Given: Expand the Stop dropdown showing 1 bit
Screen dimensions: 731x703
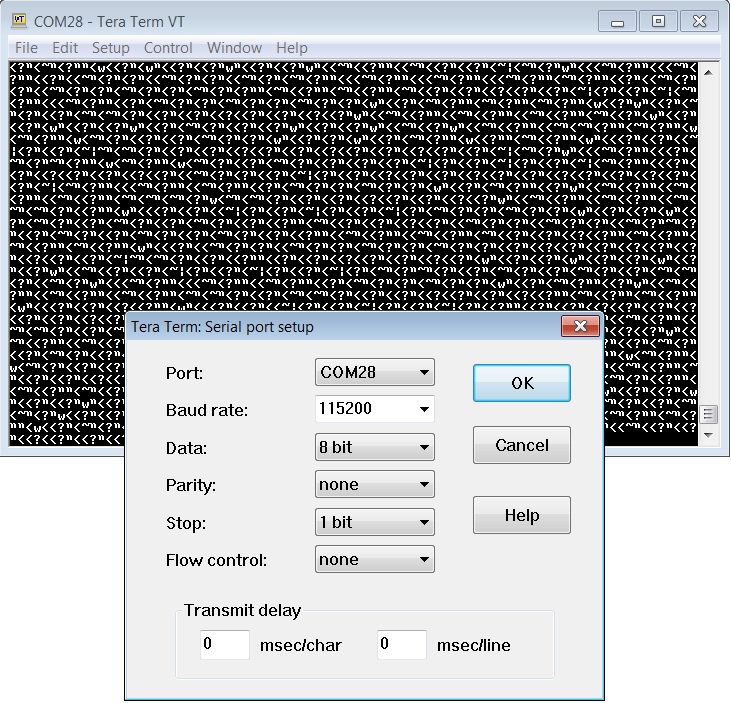Looking at the screenshot, I should pyautogui.click(x=375, y=522).
